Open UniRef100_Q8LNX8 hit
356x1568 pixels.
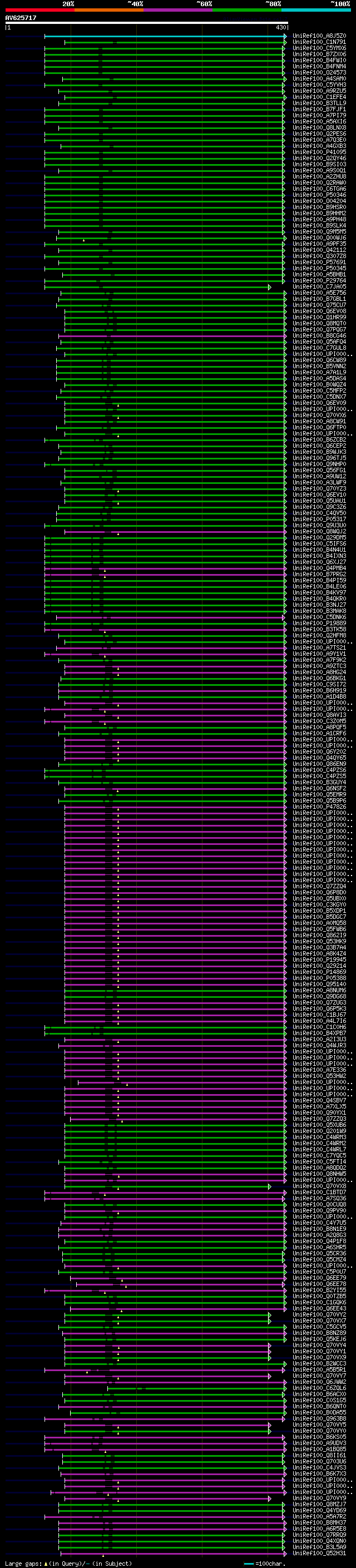pos(319,128)
